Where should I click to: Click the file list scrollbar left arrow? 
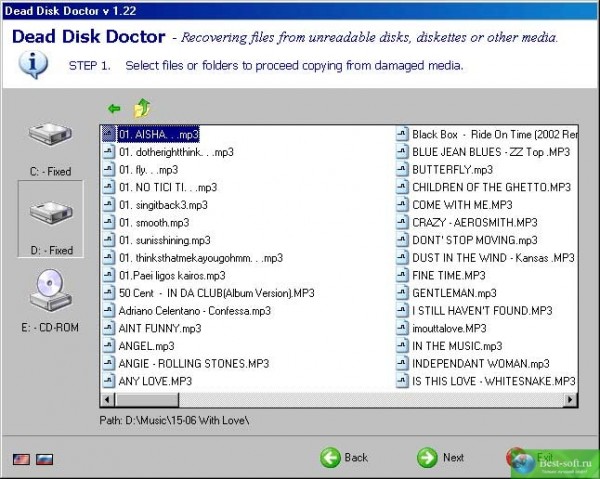click(x=107, y=400)
